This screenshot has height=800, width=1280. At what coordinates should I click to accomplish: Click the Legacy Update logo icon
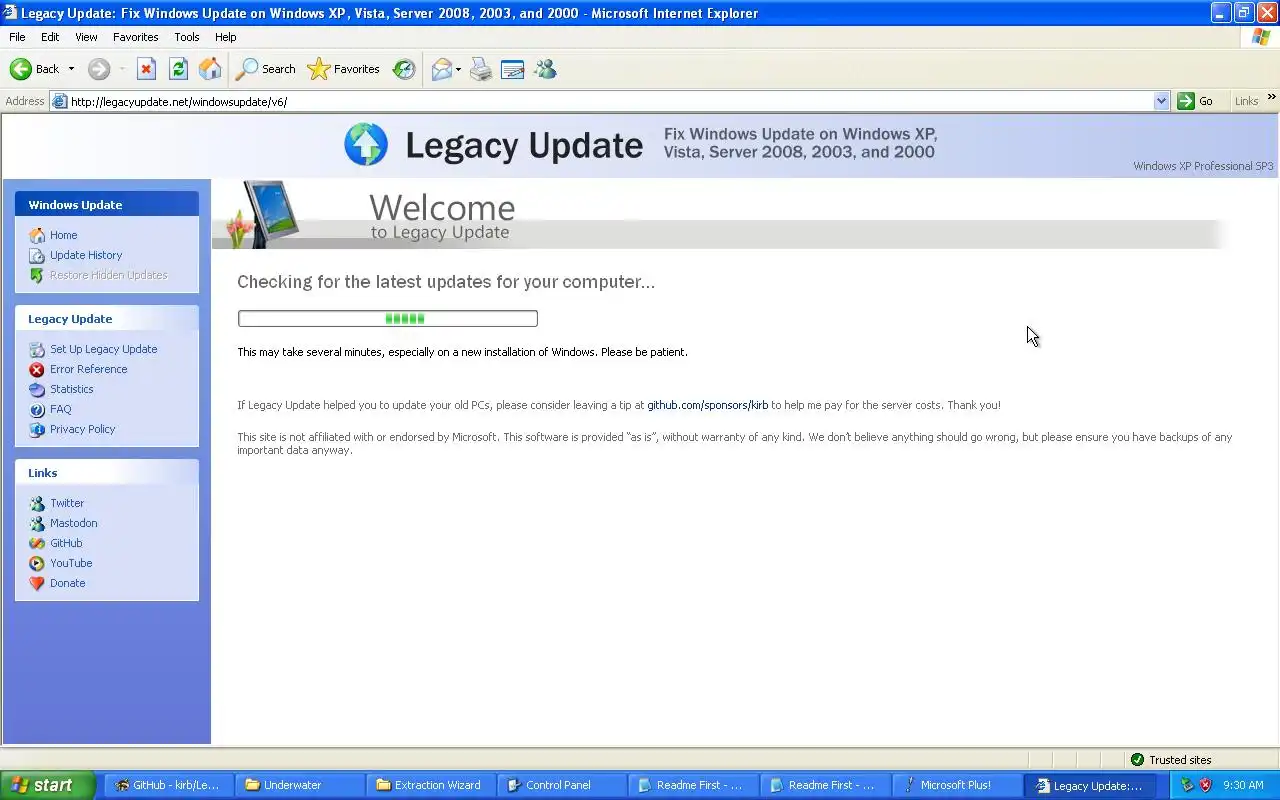click(366, 145)
